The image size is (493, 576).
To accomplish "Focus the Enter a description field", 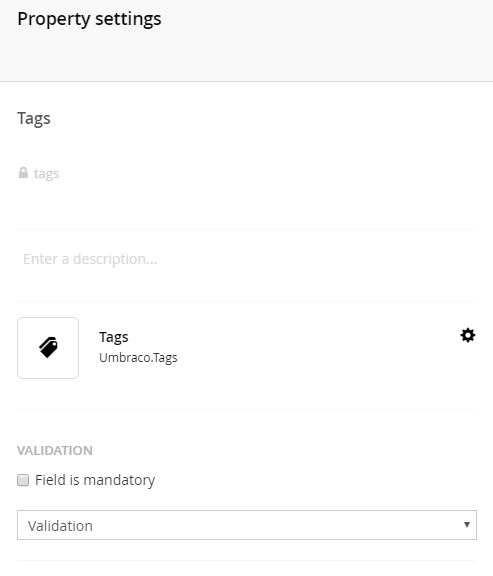I will (x=247, y=259).
